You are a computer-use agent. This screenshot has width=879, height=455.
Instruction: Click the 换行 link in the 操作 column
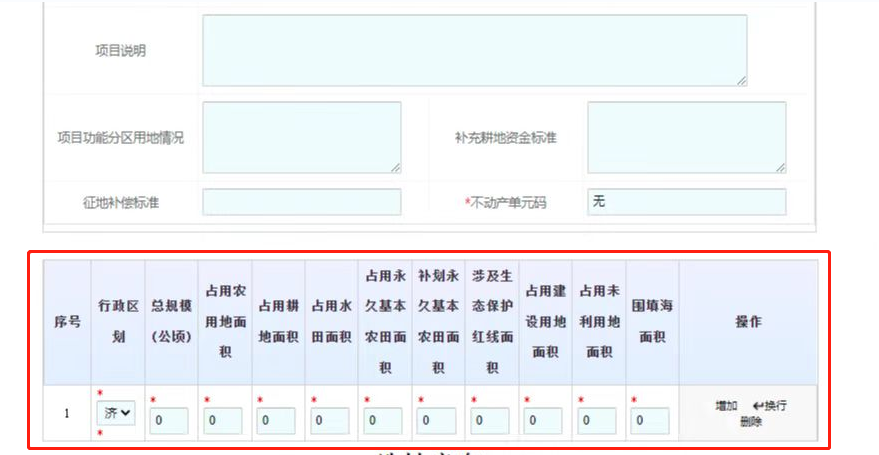pos(776,406)
